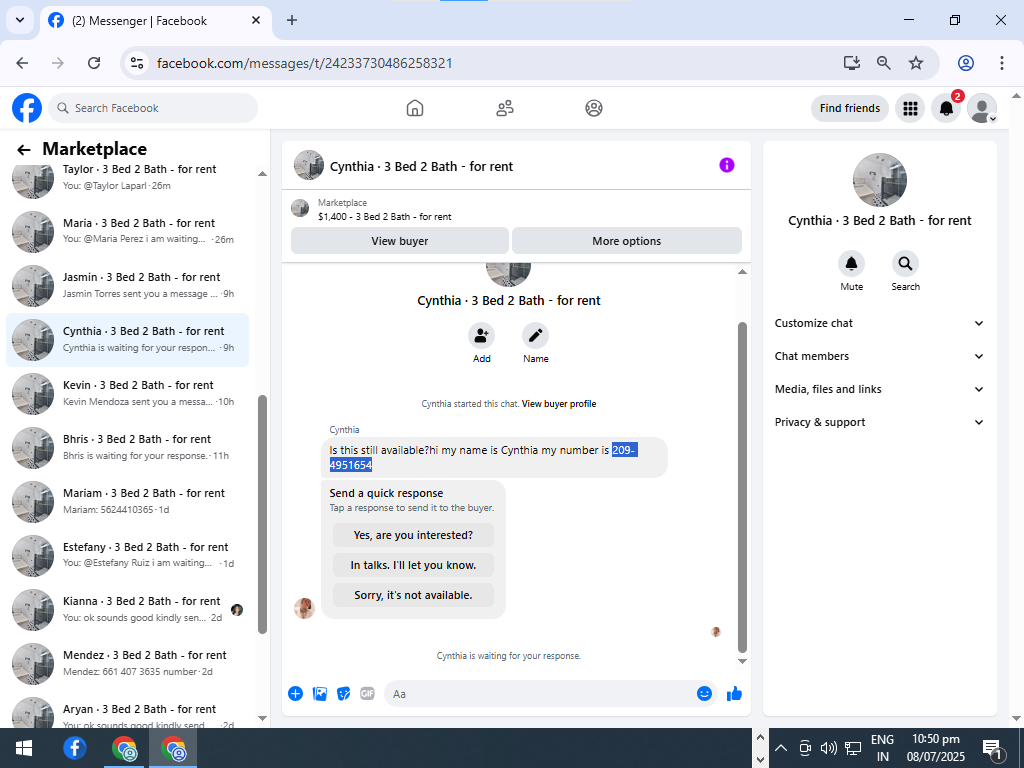Image resolution: width=1024 pixels, height=768 pixels.
Task: Edit the chat name with pencil icon
Action: [x=536, y=336]
